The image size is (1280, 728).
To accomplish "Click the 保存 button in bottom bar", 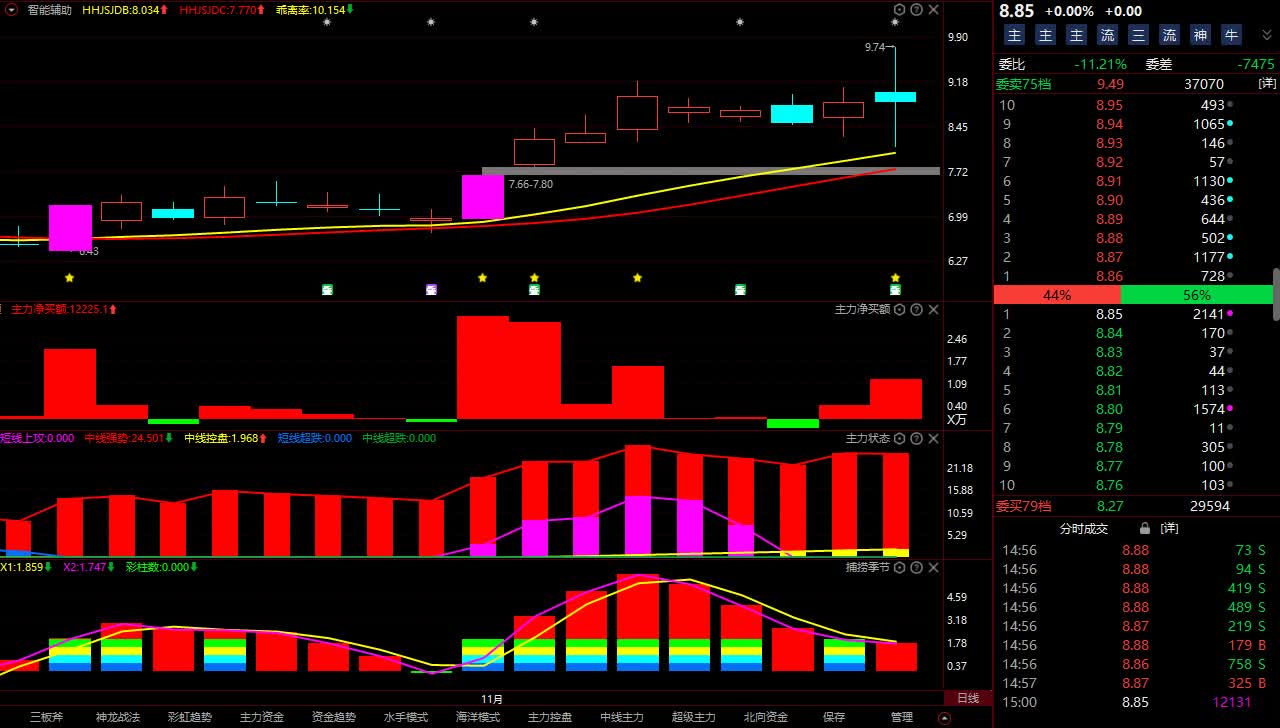I will [x=834, y=717].
